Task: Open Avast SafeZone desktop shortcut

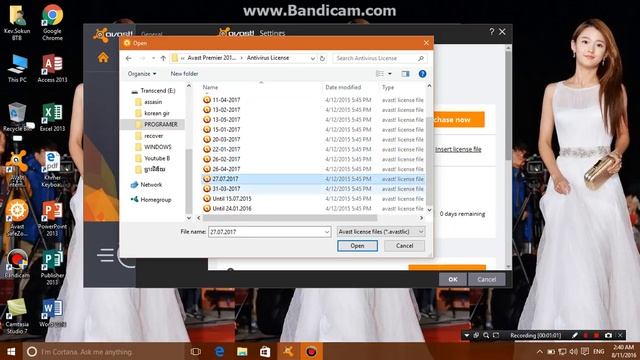Action: tap(17, 218)
